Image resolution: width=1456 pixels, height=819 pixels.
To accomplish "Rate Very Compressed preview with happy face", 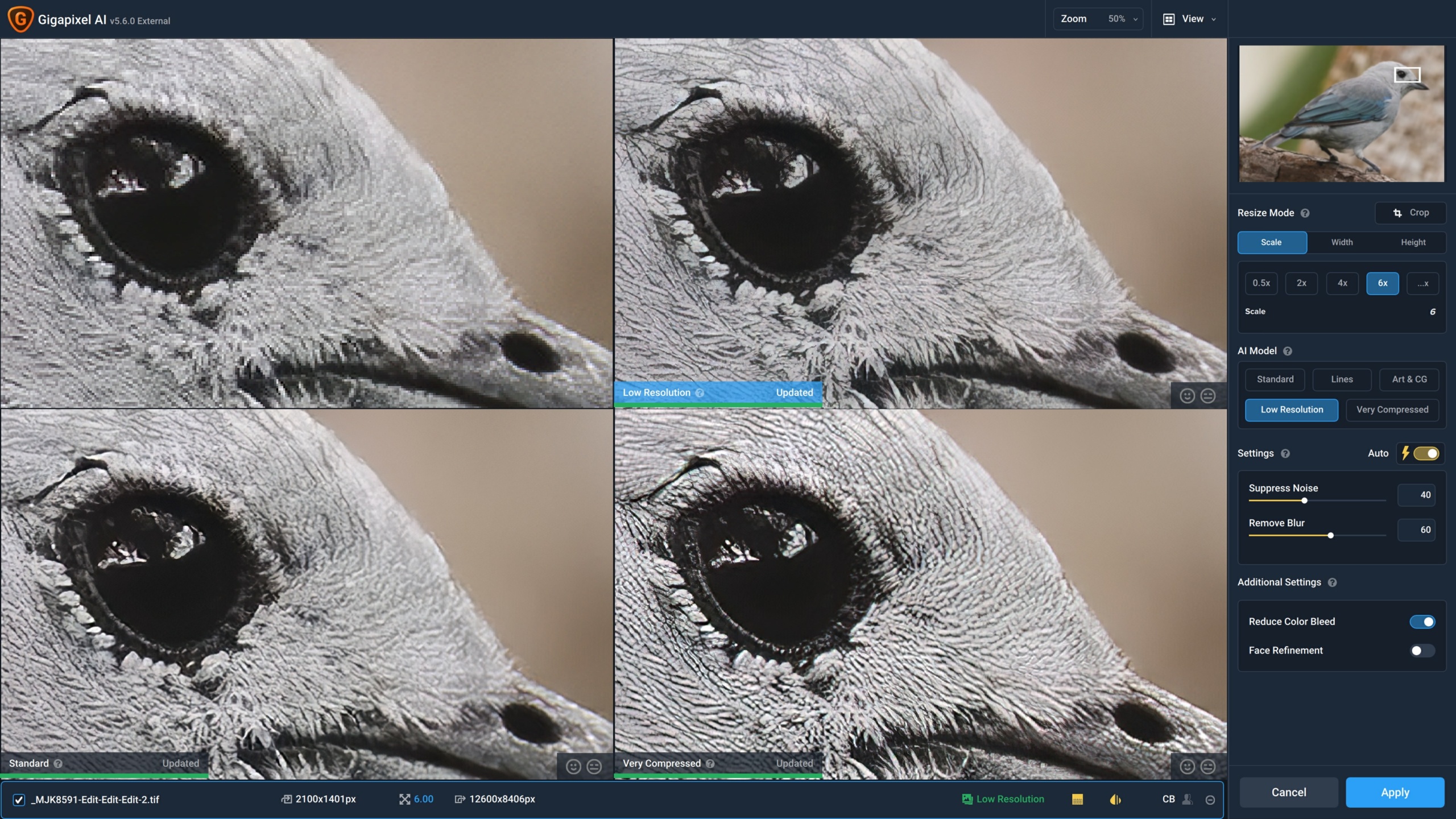I will 1187,767.
